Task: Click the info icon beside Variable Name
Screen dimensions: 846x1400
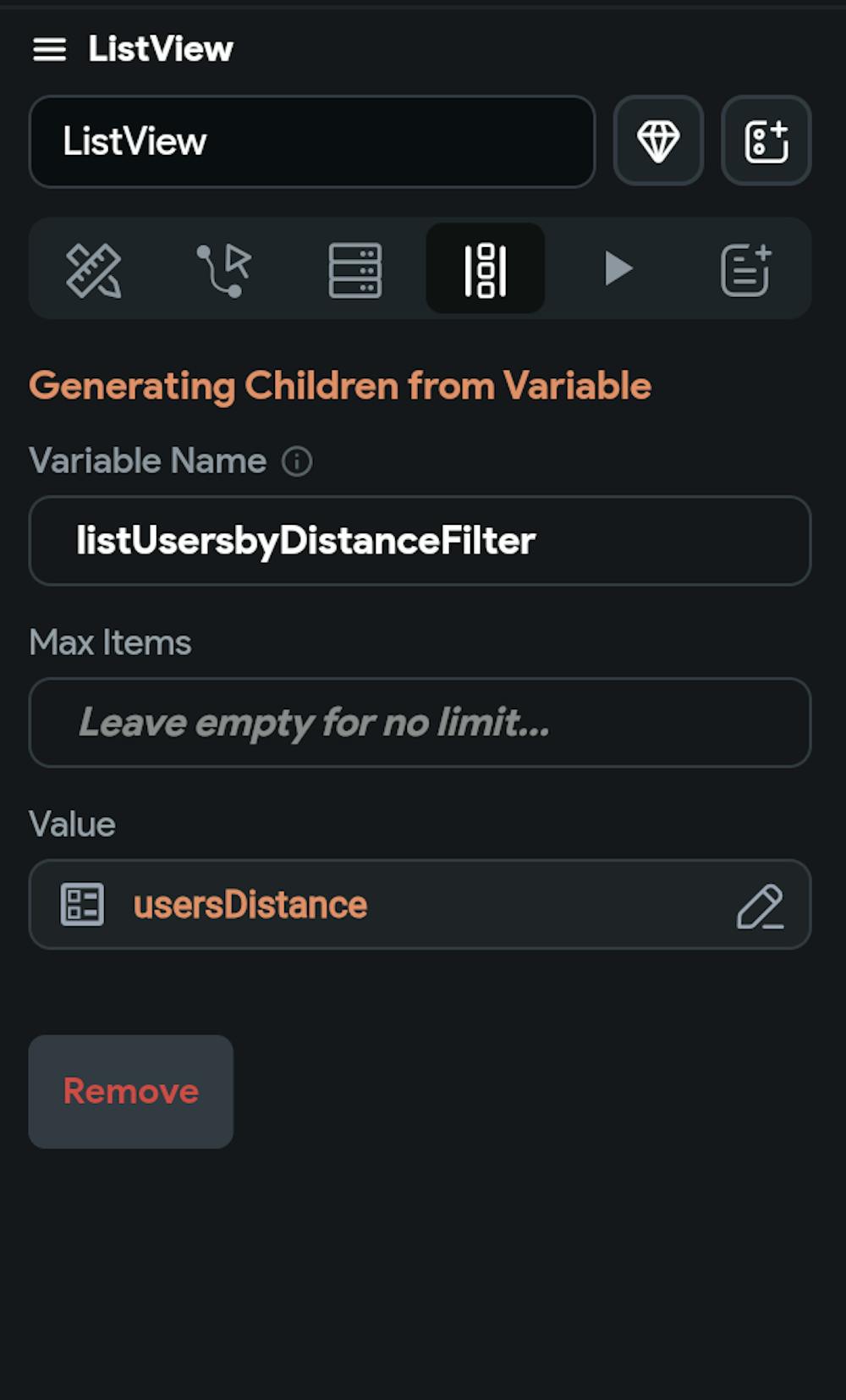Action: (x=297, y=462)
